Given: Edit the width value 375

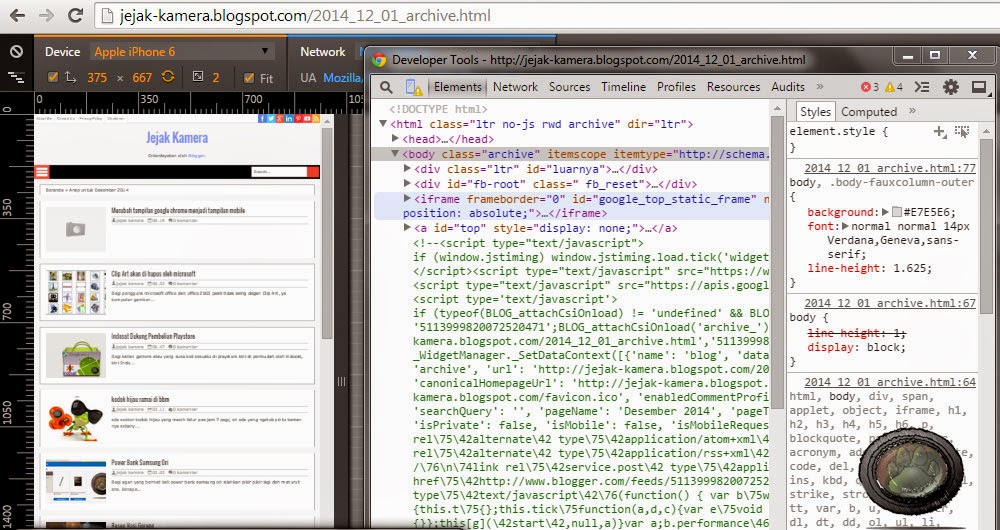Looking at the screenshot, I should [x=98, y=78].
